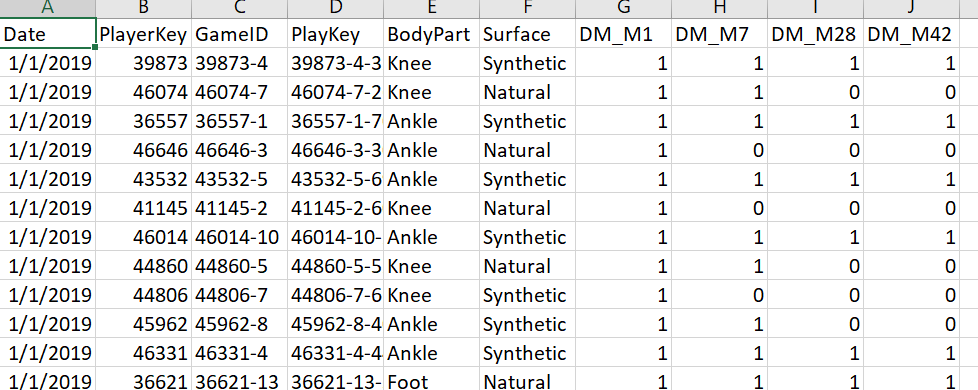Select column H header
The width and height of the screenshot is (978, 390).
[x=720, y=8]
